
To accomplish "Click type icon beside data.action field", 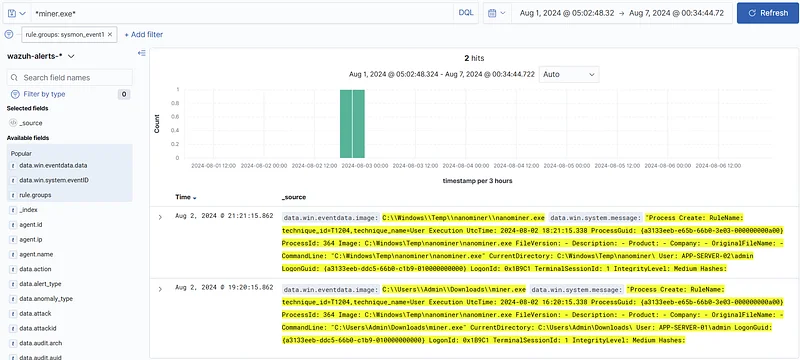I will point(13,269).
